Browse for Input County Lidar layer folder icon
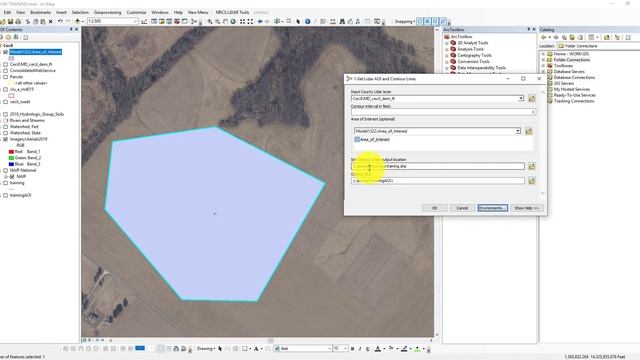This screenshot has height=360, width=640. (x=531, y=98)
